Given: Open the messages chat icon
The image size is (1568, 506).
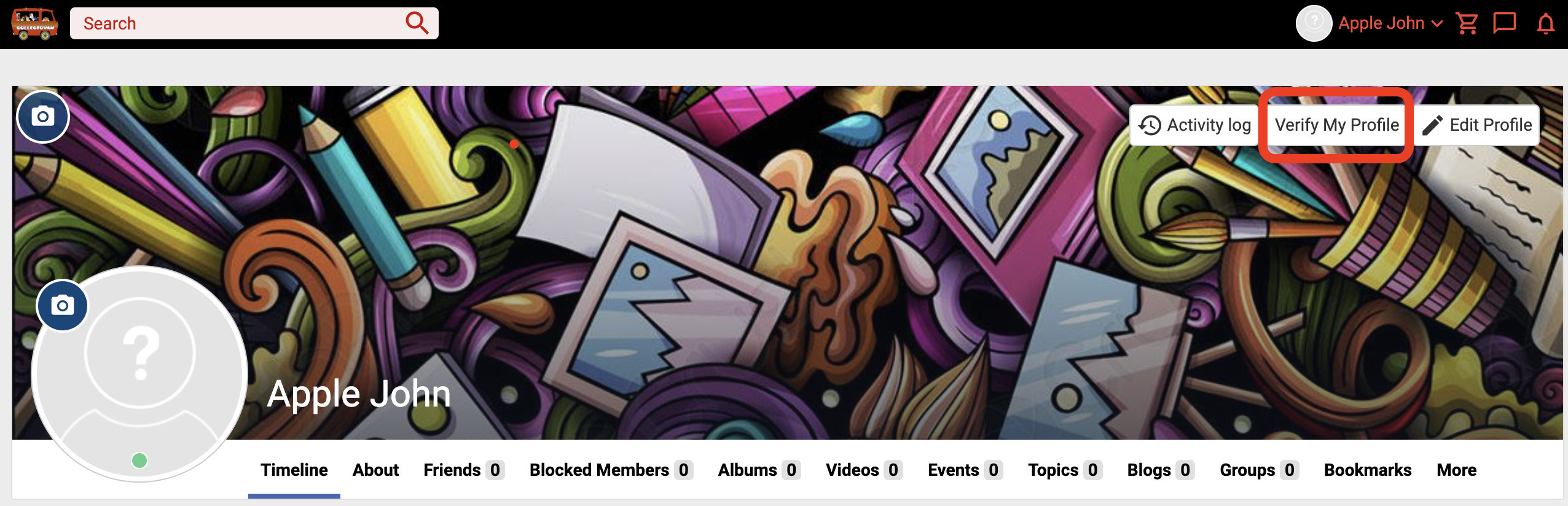Looking at the screenshot, I should pos(1505,24).
